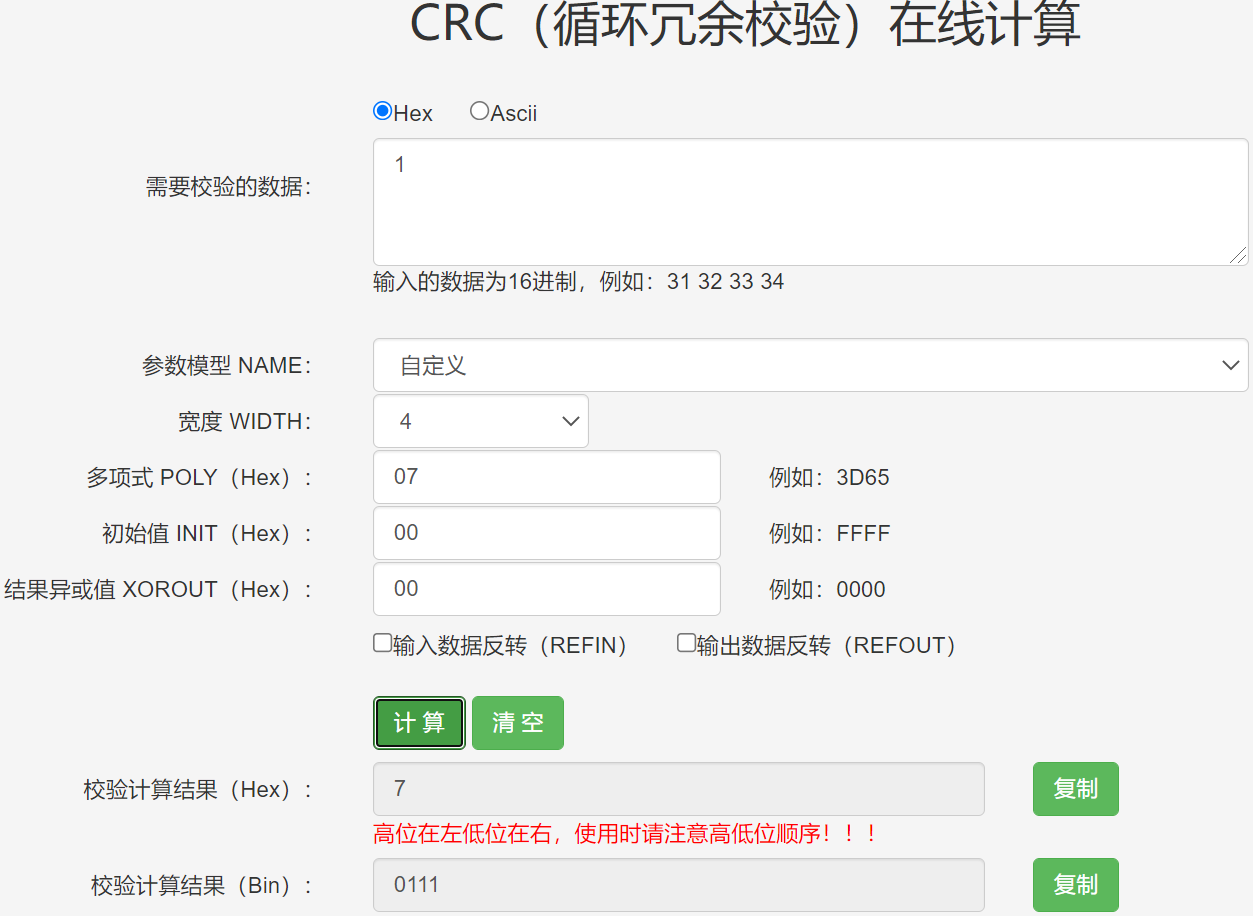Click the label 宽度 WIDTH
This screenshot has height=916, width=1253.
coord(245,422)
